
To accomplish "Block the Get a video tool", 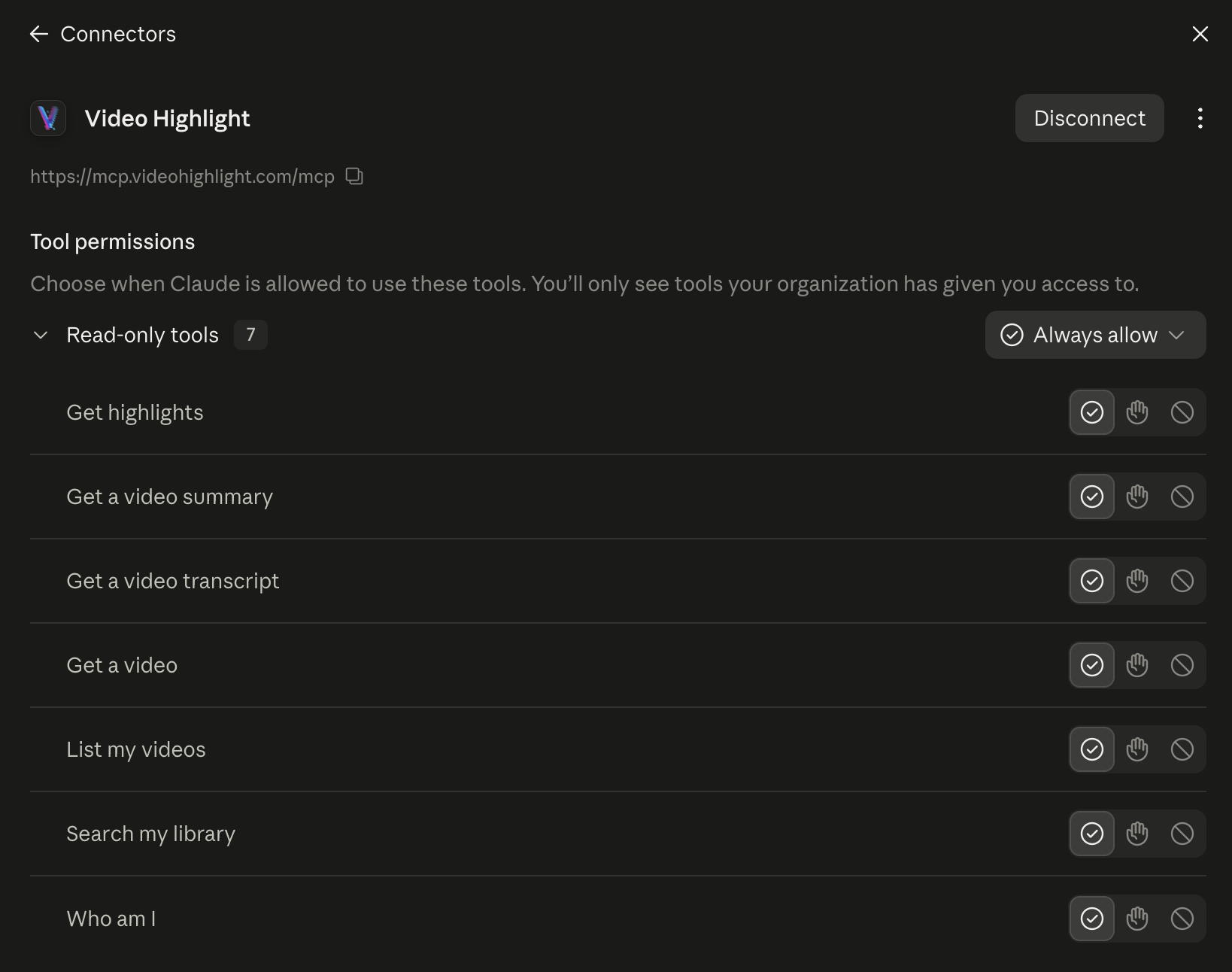I will (1182, 665).
